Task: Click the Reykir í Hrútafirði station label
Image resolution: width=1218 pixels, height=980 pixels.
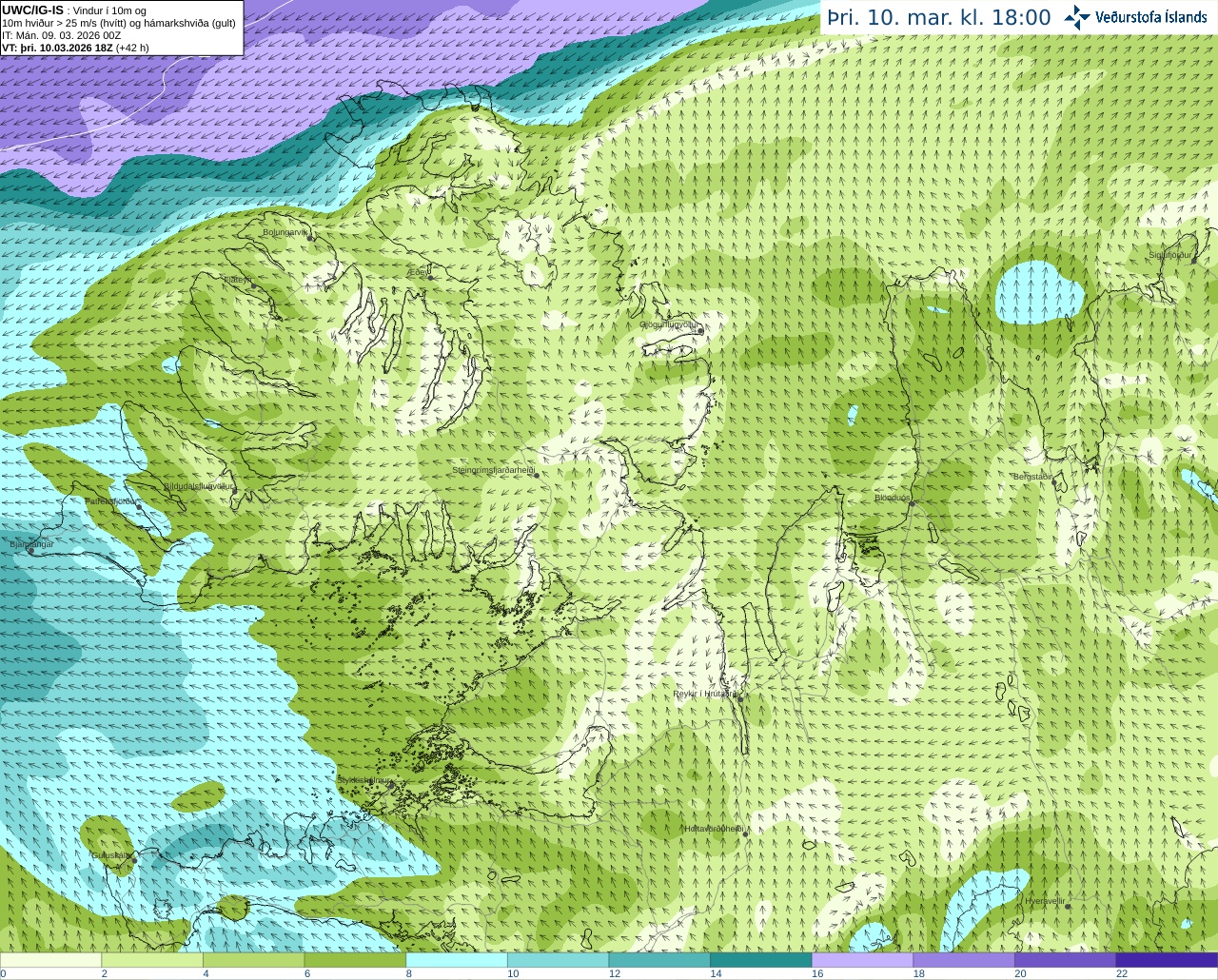Action: click(x=706, y=694)
